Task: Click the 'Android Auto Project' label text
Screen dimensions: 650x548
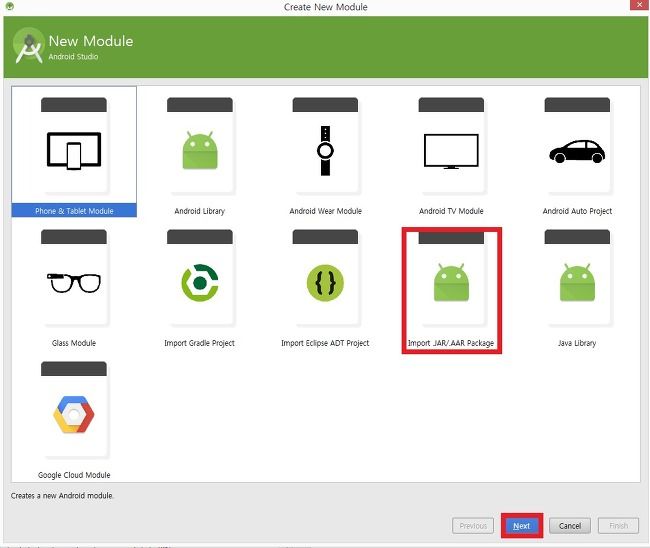Action: 577,211
